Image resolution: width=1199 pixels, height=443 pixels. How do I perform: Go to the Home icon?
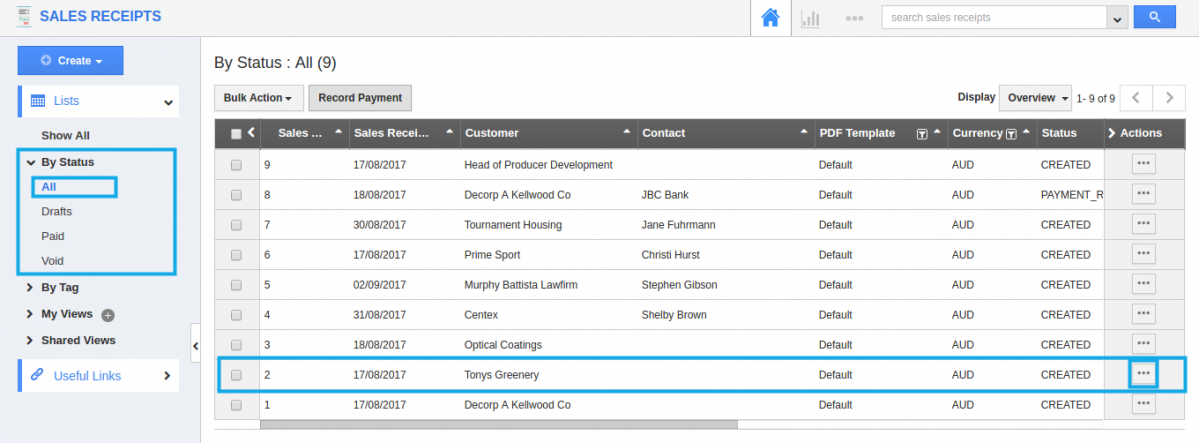coord(770,17)
